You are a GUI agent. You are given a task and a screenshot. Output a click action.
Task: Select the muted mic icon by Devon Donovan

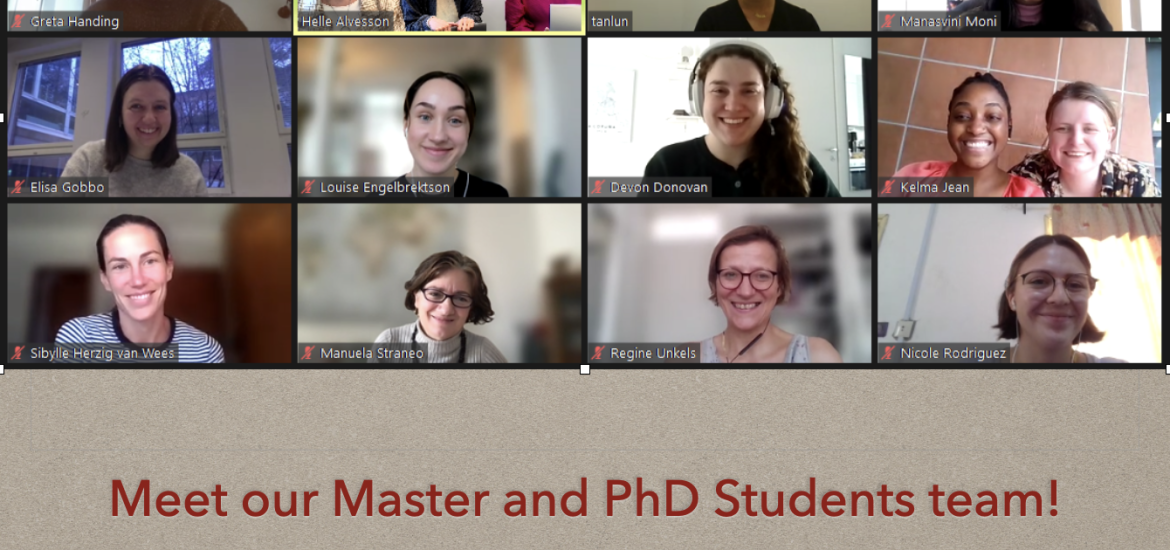pos(598,187)
